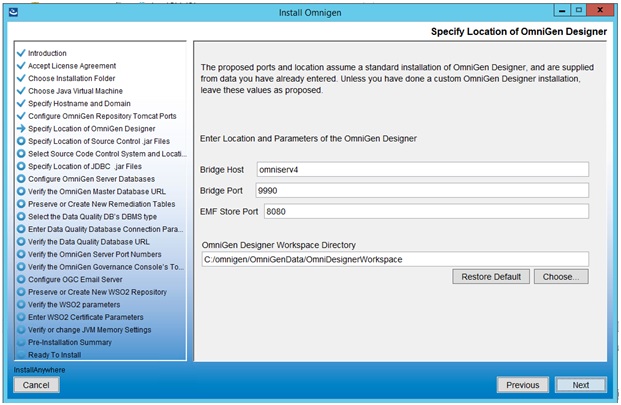621x405 pixels.
Task: Close the Install Omnigen window
Action: [600, 10]
